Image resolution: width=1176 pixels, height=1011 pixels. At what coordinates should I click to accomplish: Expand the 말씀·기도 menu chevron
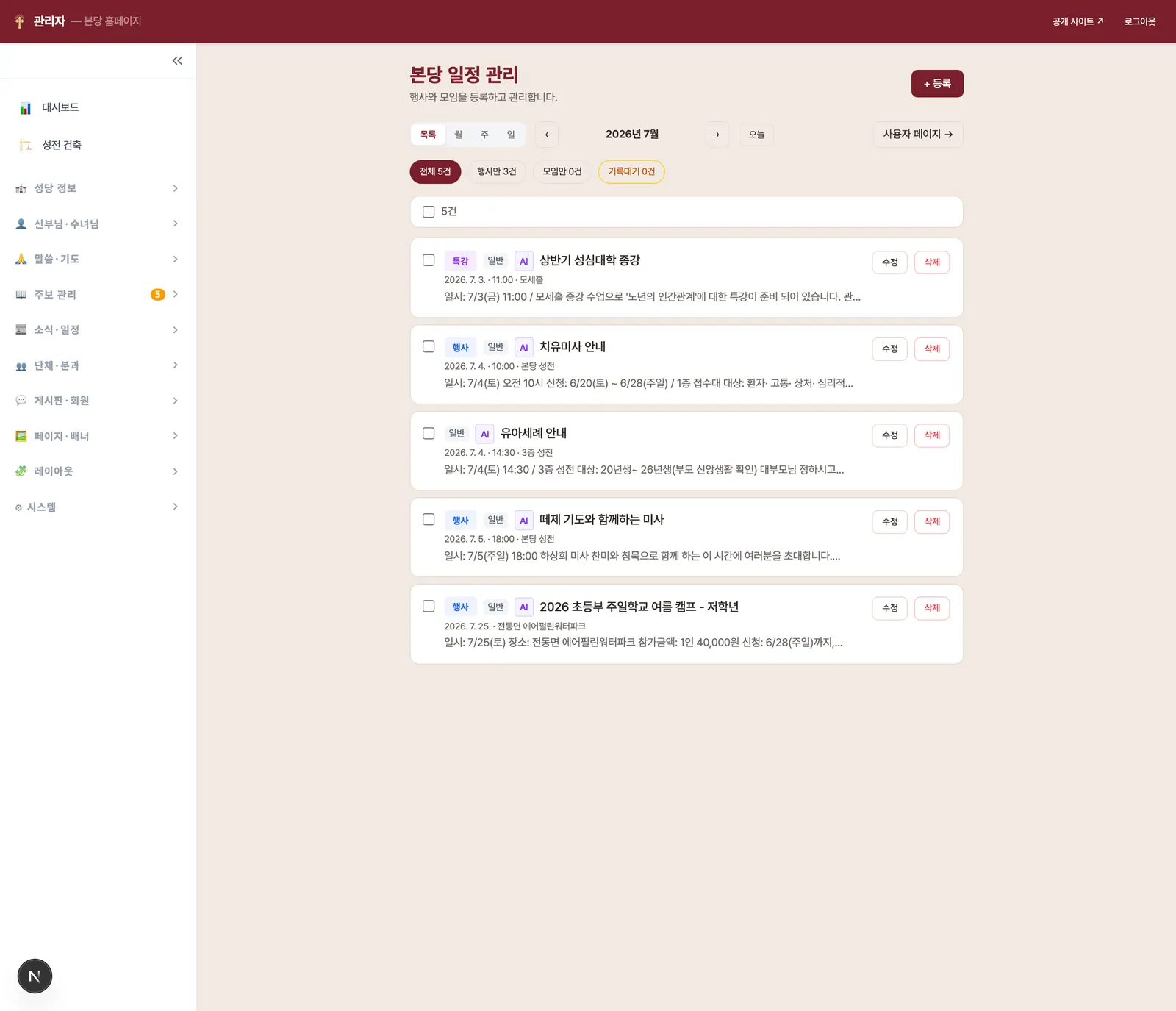(x=175, y=260)
